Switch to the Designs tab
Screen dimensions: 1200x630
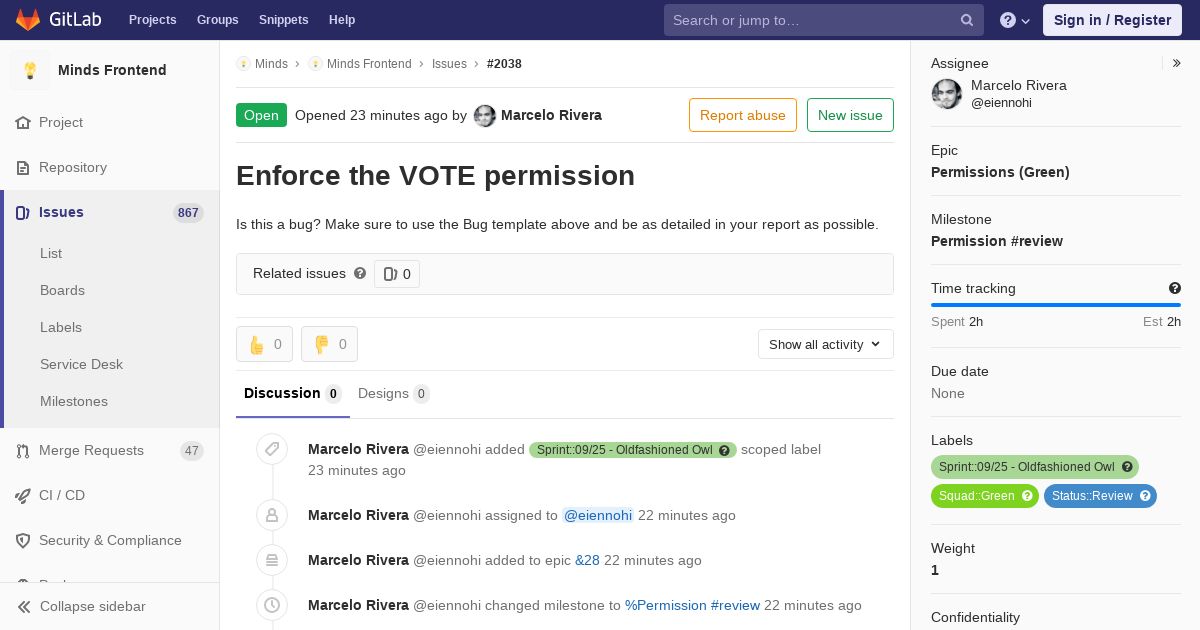[x=394, y=393]
